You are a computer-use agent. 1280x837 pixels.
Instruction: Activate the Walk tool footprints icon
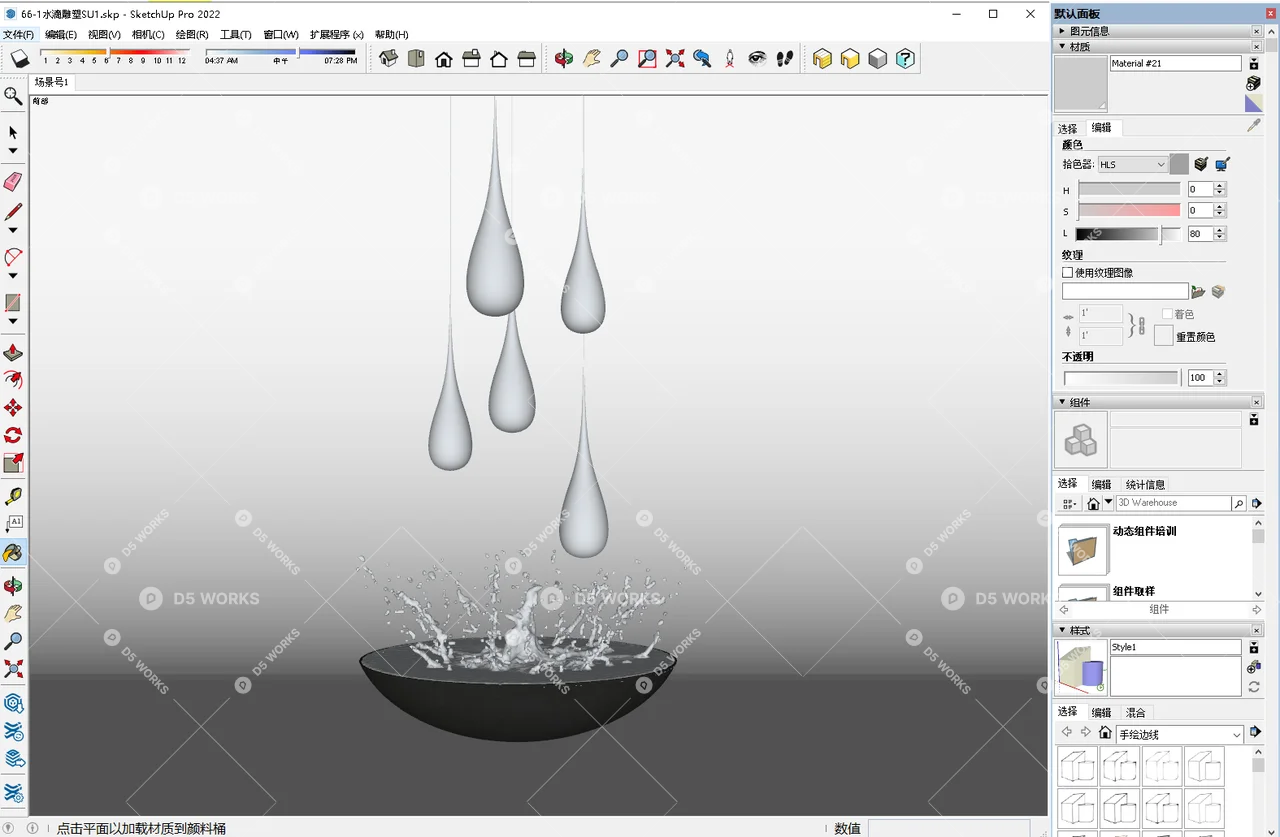click(x=785, y=58)
